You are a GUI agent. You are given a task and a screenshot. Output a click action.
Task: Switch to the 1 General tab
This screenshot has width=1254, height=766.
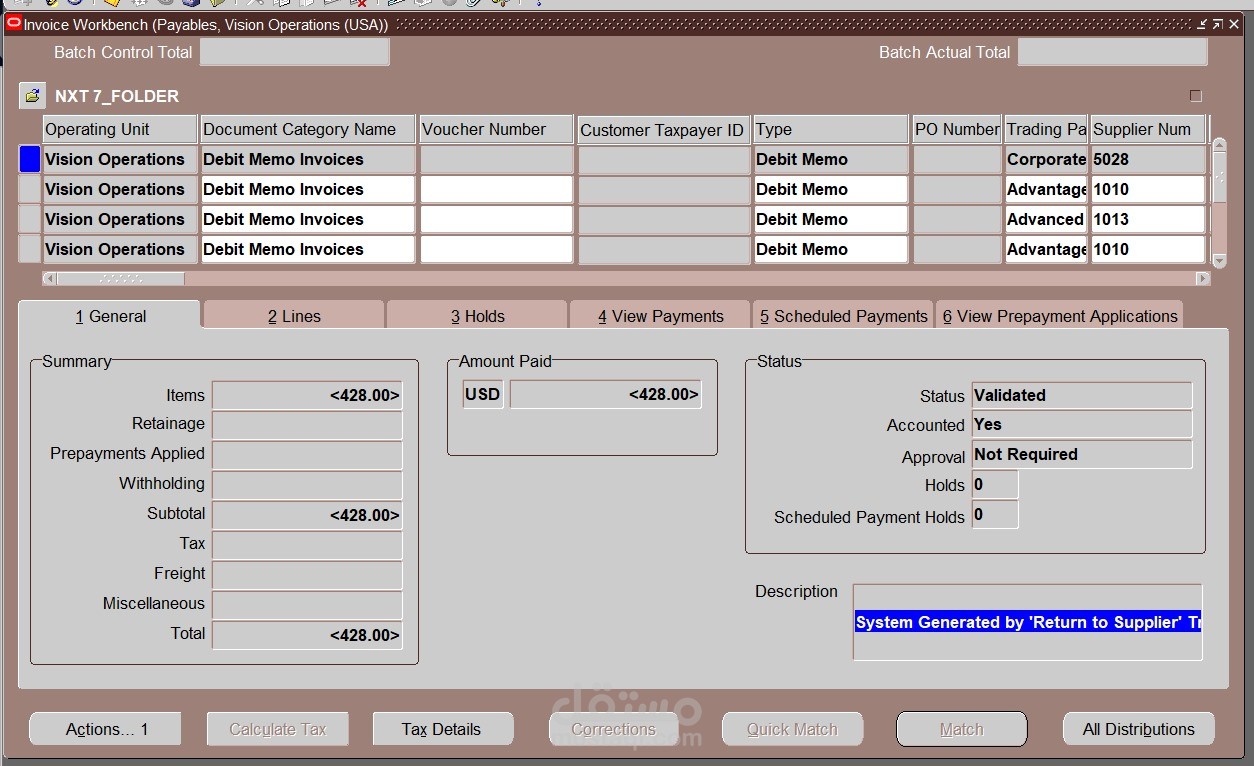pos(110,316)
